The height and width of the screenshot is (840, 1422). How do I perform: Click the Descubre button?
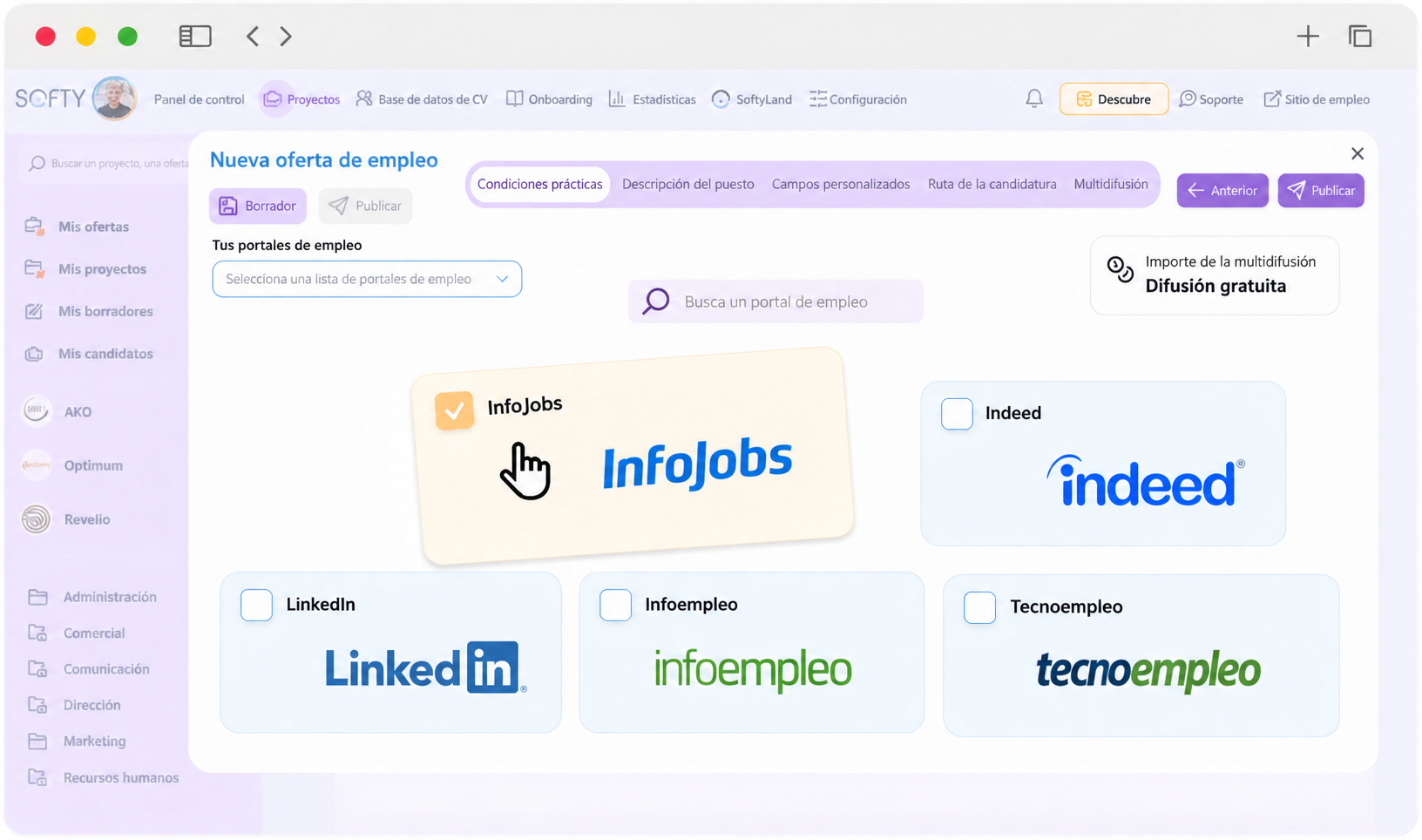pyautogui.click(x=1114, y=99)
